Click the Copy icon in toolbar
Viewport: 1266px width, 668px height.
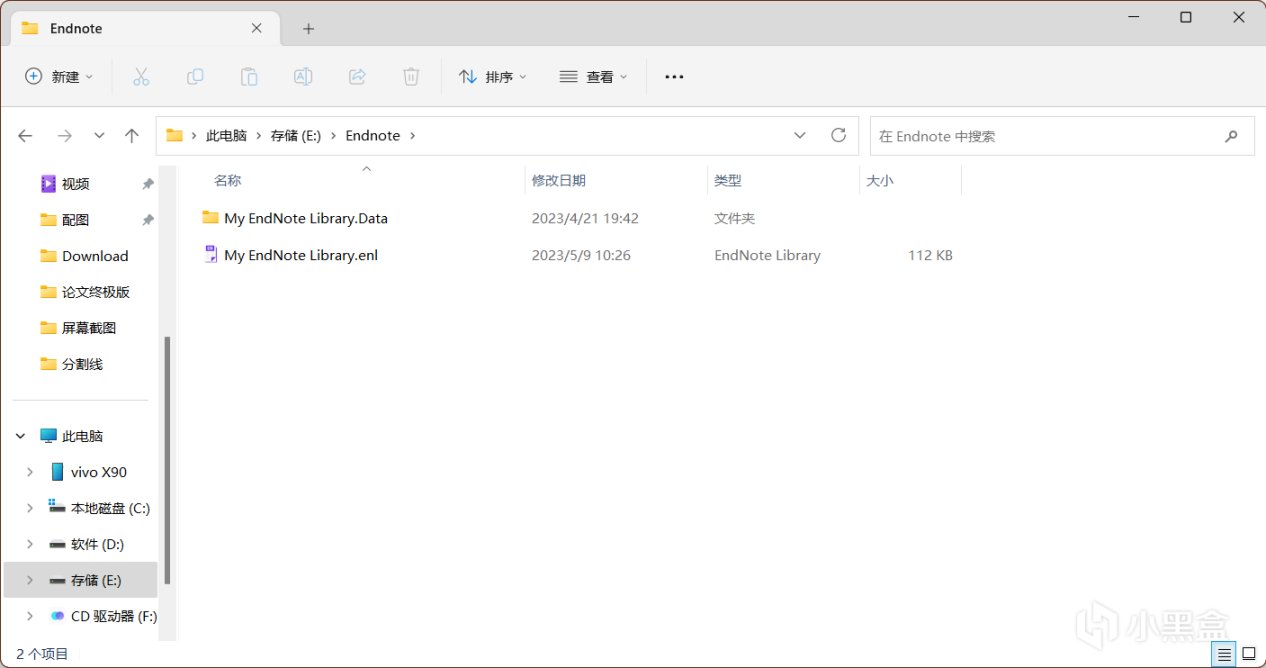(195, 77)
